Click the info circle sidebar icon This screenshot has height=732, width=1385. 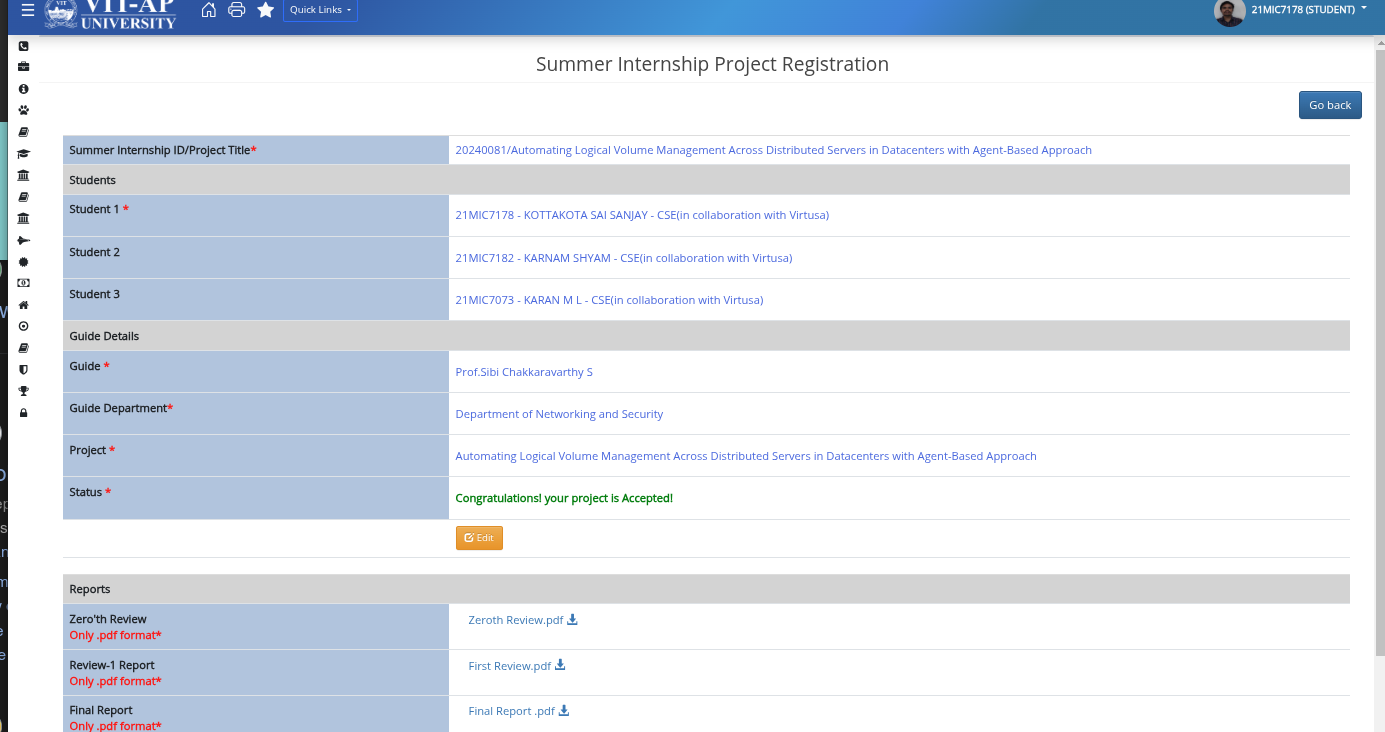pos(24,89)
